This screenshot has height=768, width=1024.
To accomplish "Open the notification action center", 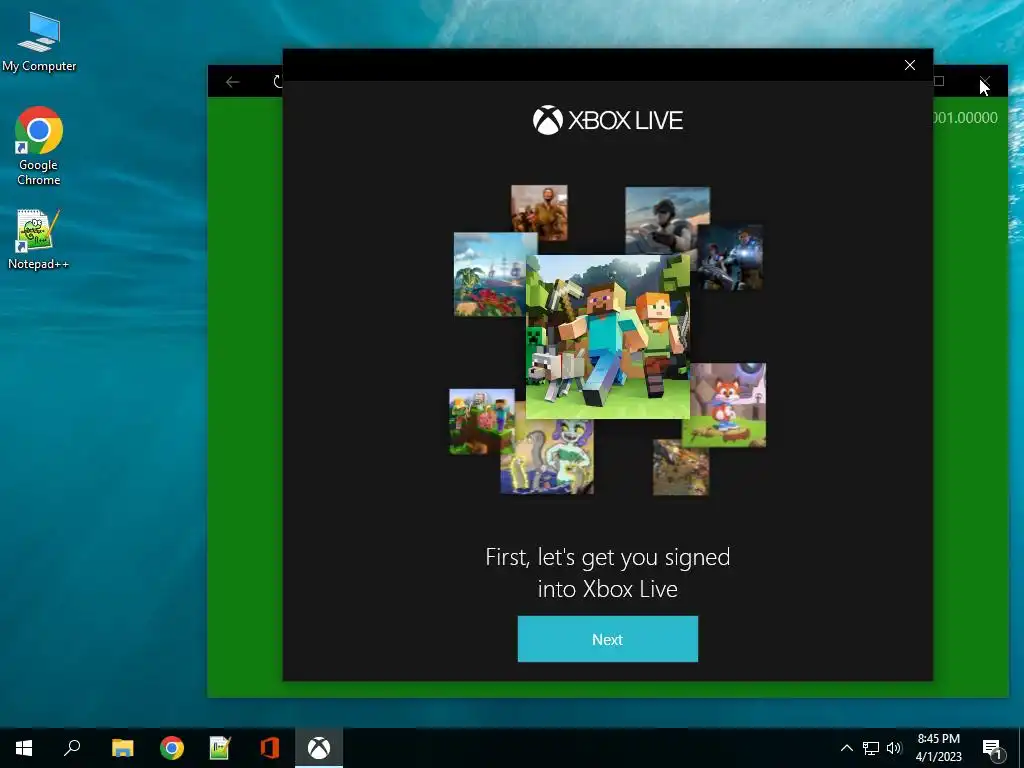I will (992, 748).
